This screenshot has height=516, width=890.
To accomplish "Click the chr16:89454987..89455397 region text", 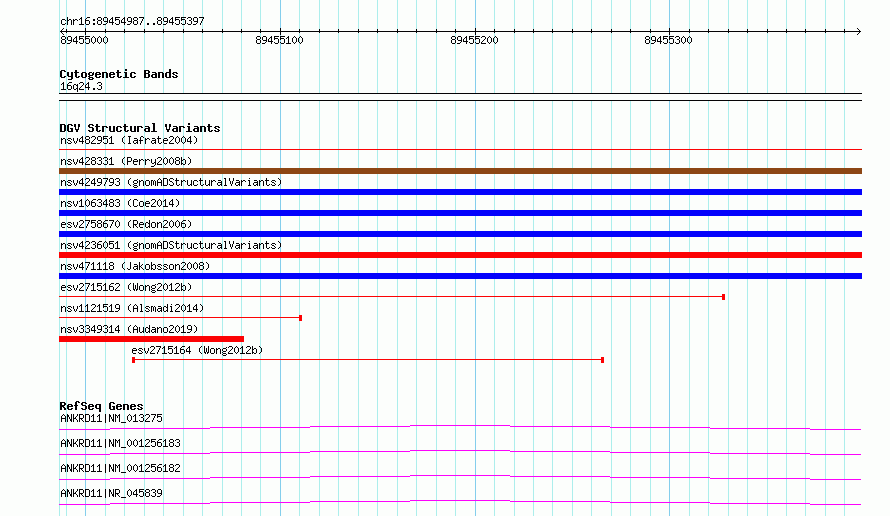I will point(132,22).
